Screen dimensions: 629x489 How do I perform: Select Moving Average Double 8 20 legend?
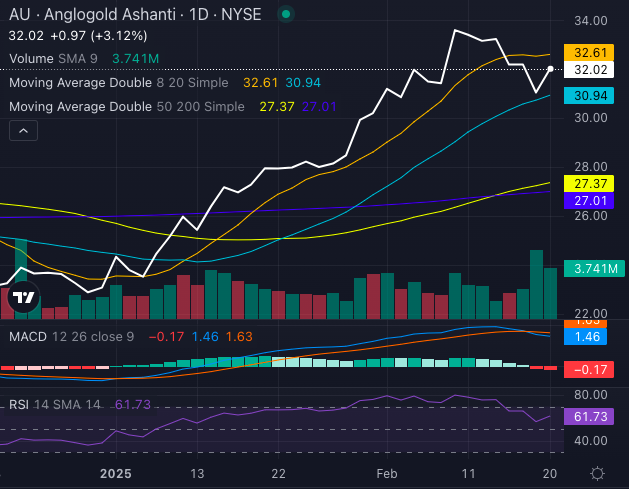119,83
